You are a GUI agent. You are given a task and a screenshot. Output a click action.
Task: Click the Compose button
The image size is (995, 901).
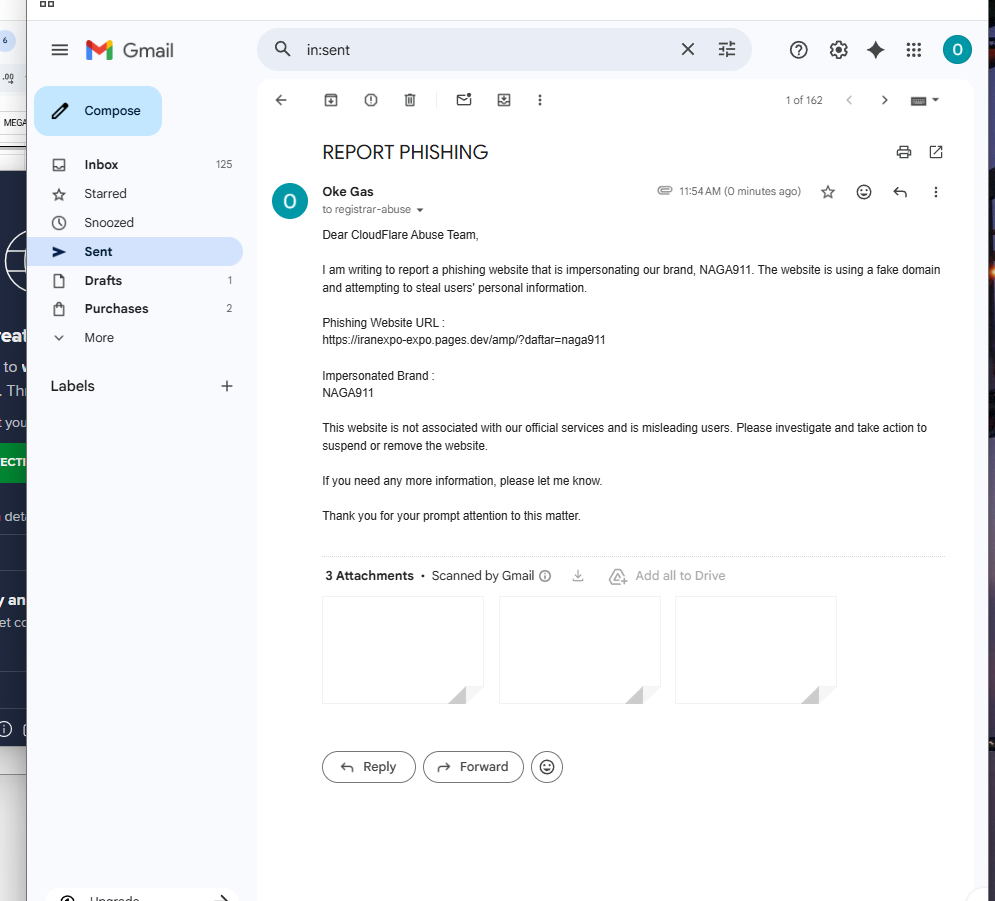tap(98, 111)
